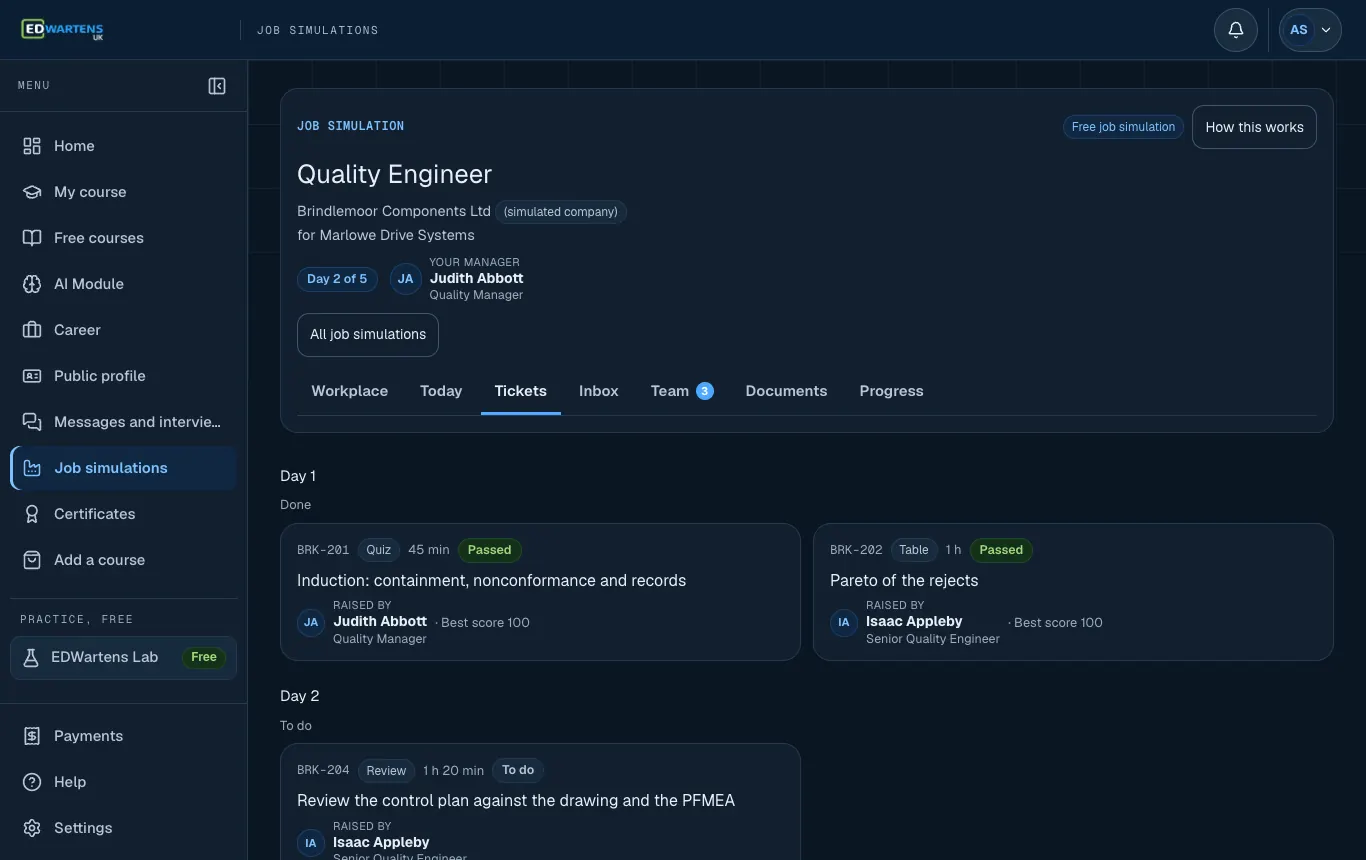Switch to the Workplace tab
Screen dimensions: 1366x860
pos(350,391)
